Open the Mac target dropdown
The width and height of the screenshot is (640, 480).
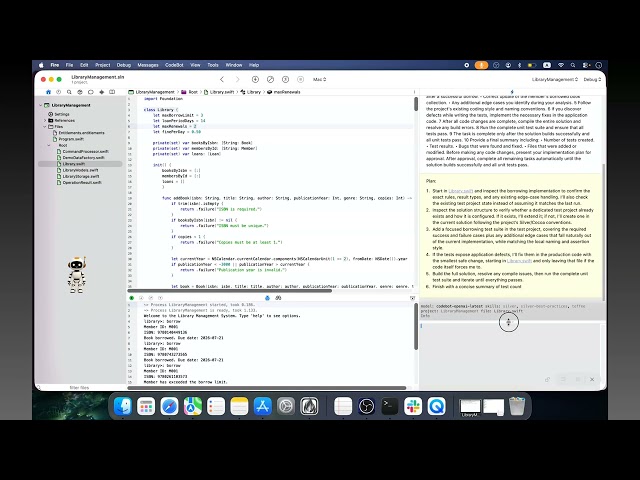click(x=320, y=80)
